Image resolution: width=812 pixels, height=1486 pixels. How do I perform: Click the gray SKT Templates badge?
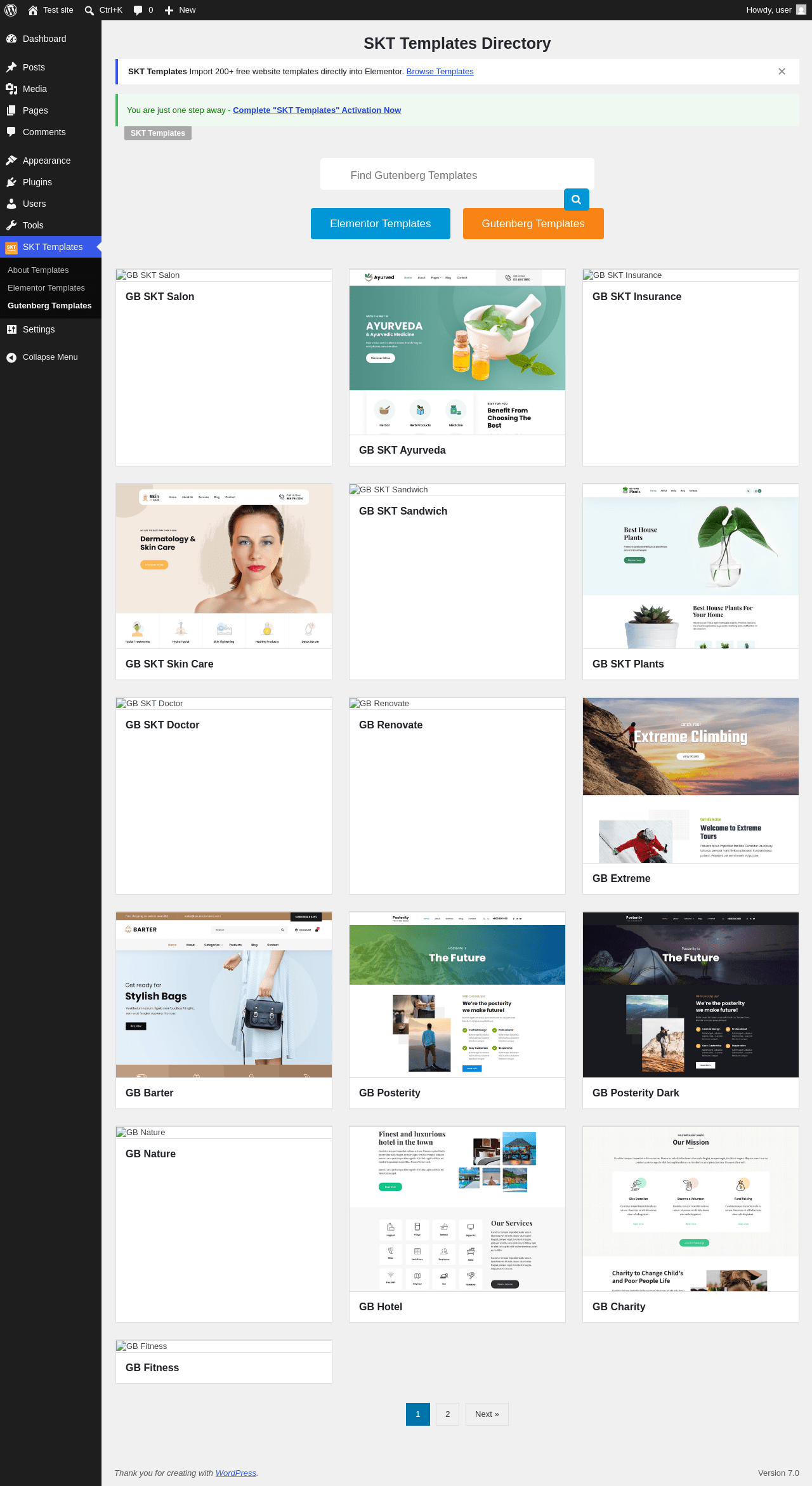pyautogui.click(x=158, y=133)
